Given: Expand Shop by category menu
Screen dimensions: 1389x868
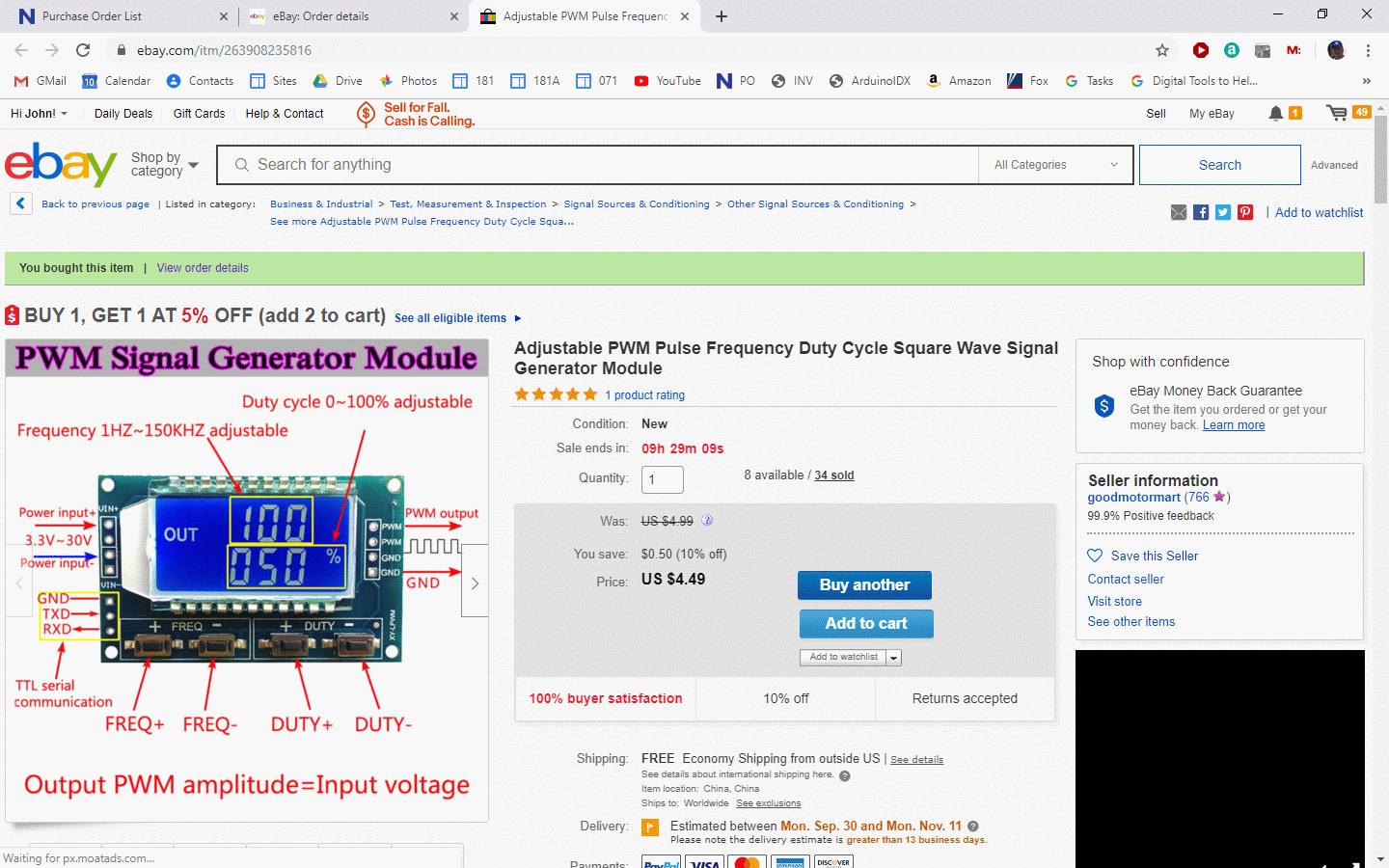Looking at the screenshot, I should click(164, 164).
